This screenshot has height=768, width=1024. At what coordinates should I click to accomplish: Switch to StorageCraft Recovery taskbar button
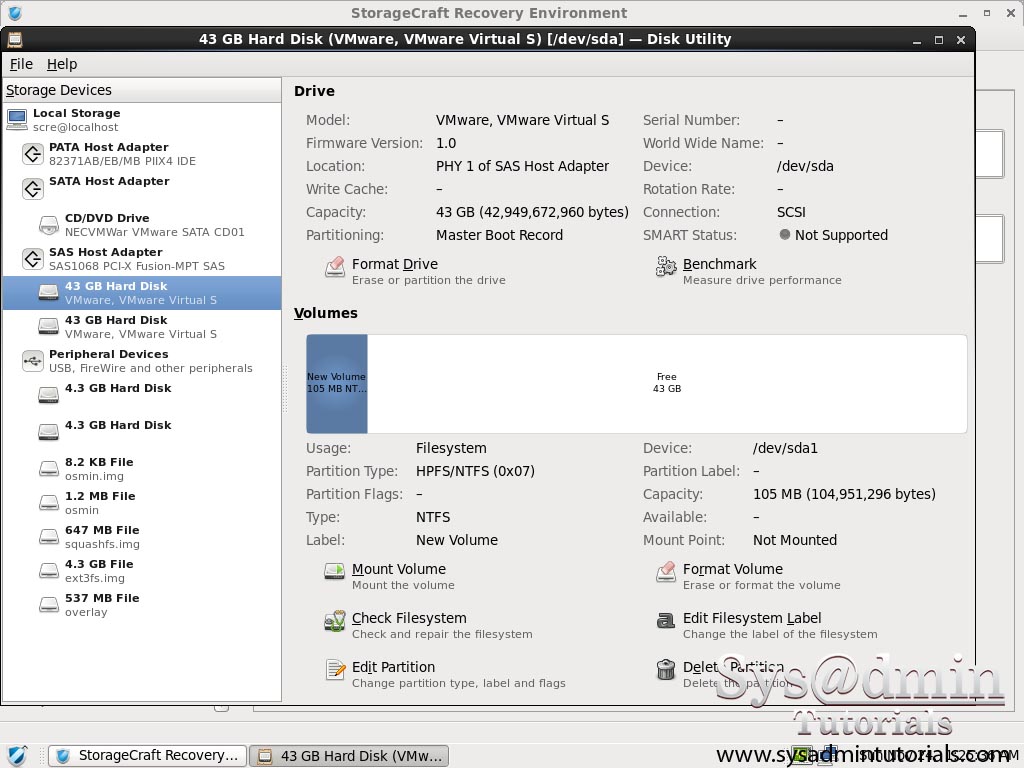point(148,756)
